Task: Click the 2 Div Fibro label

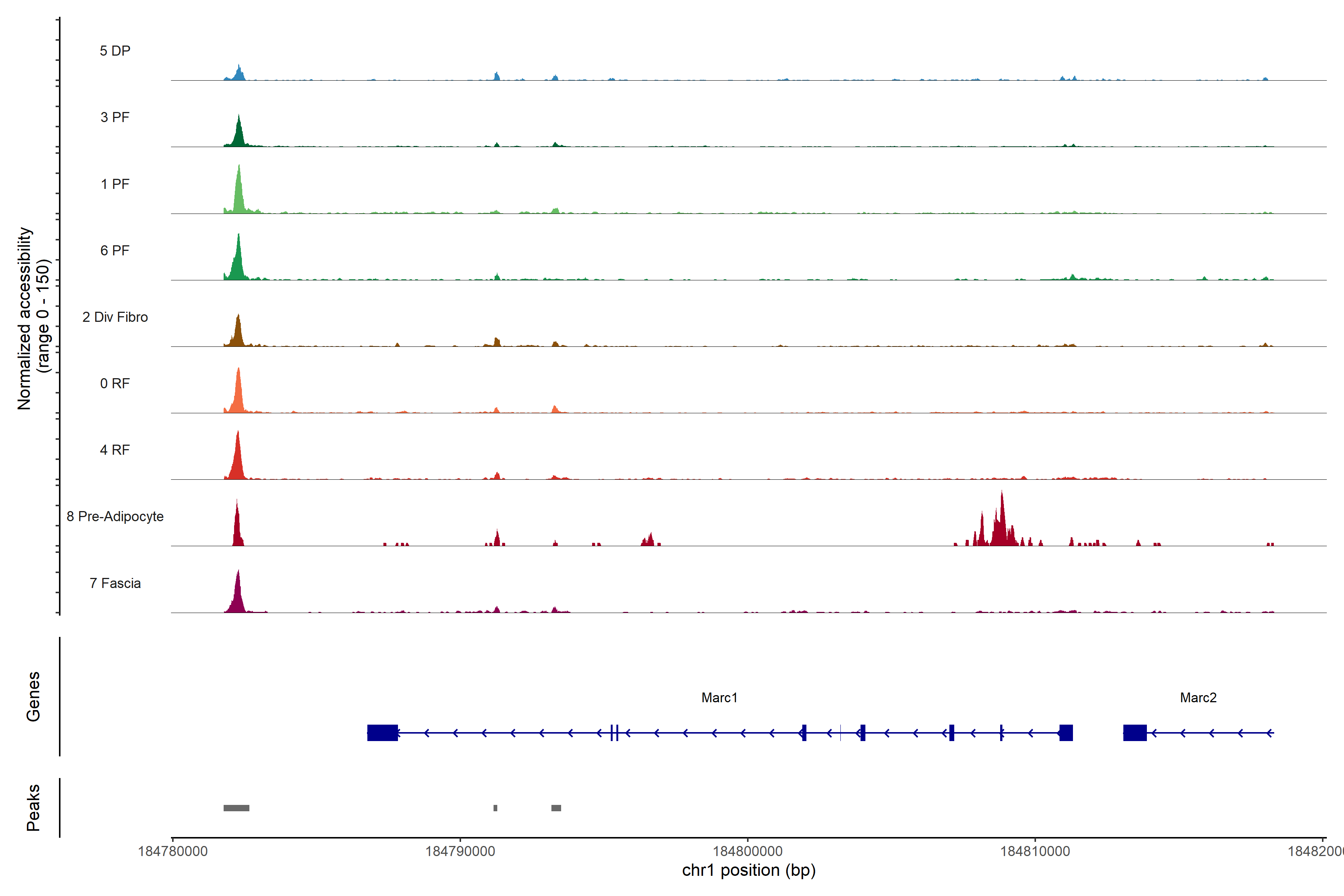Action: [x=115, y=317]
